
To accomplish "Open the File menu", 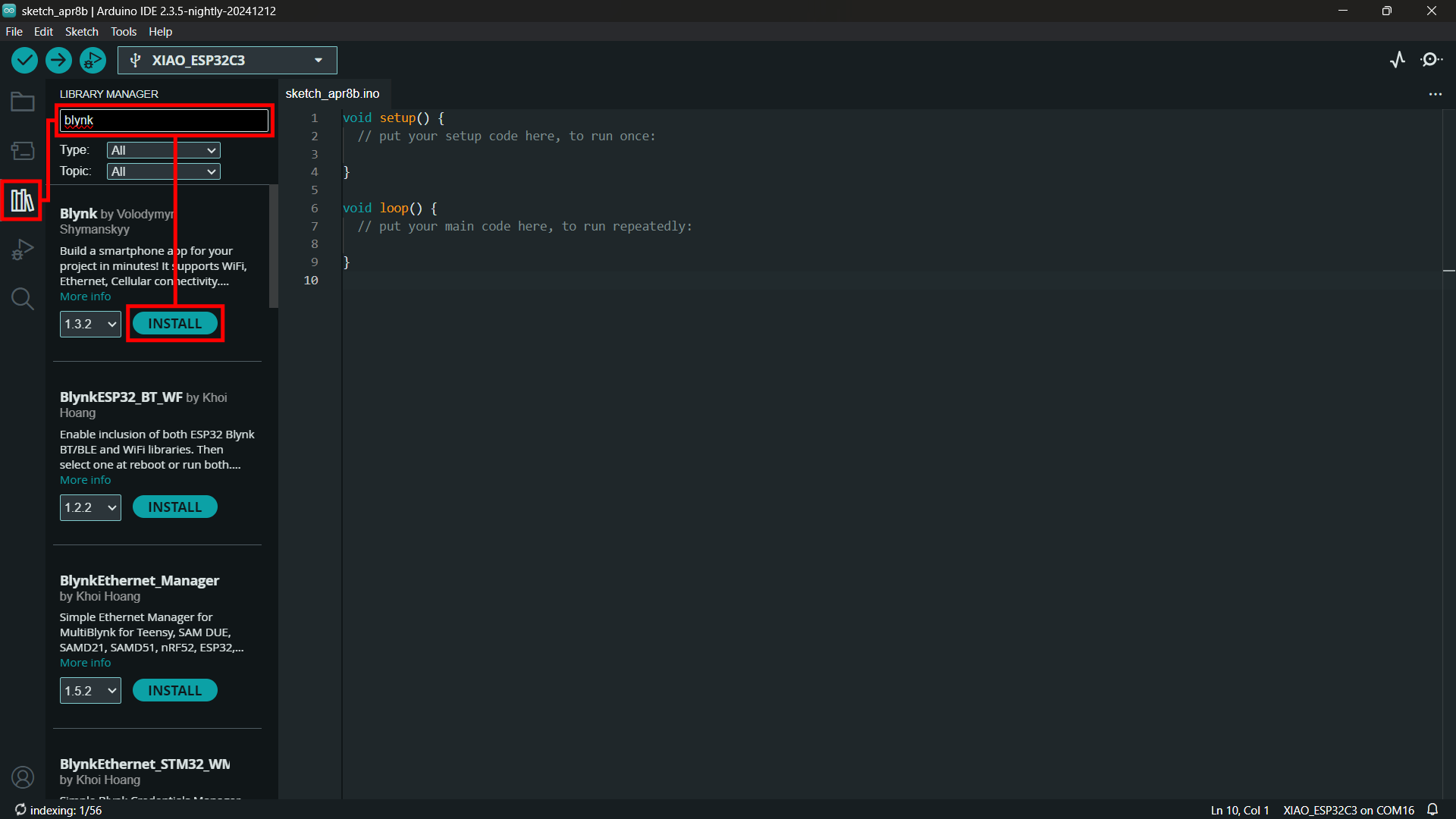I will (x=14, y=31).
